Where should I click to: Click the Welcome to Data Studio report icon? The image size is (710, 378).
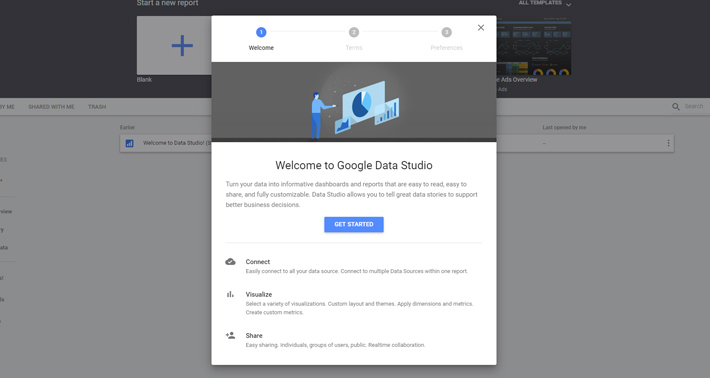(130, 144)
